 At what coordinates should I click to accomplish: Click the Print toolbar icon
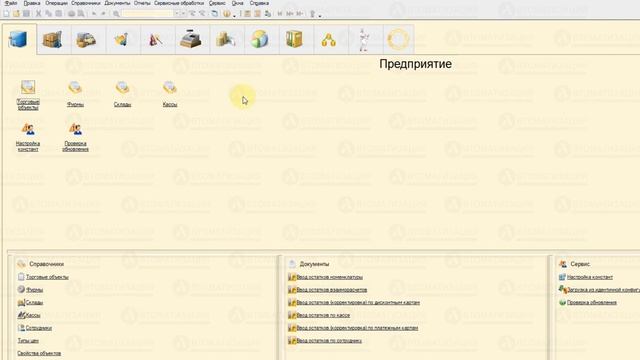coord(71,13)
